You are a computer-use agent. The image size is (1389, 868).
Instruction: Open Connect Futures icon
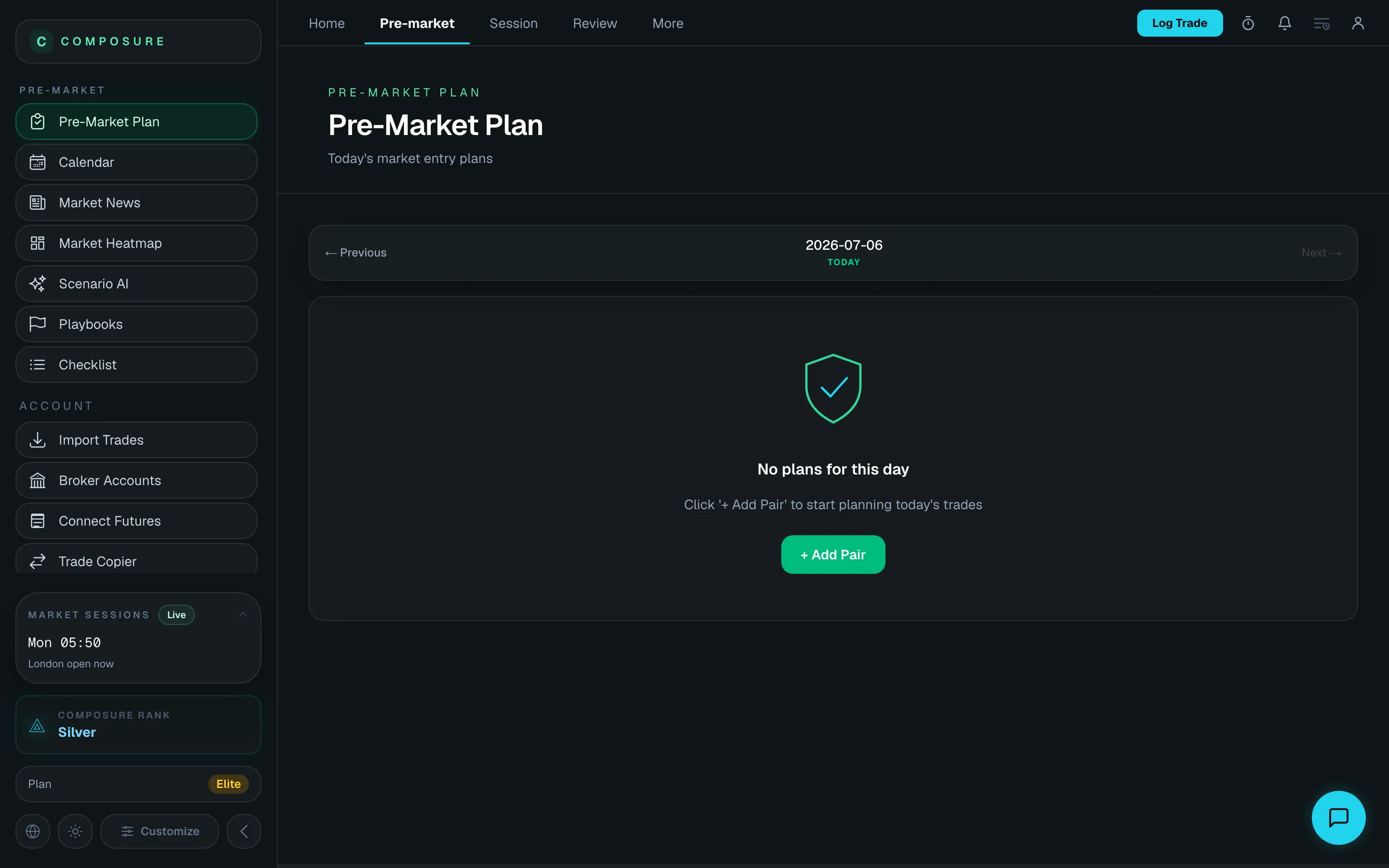[38, 521]
